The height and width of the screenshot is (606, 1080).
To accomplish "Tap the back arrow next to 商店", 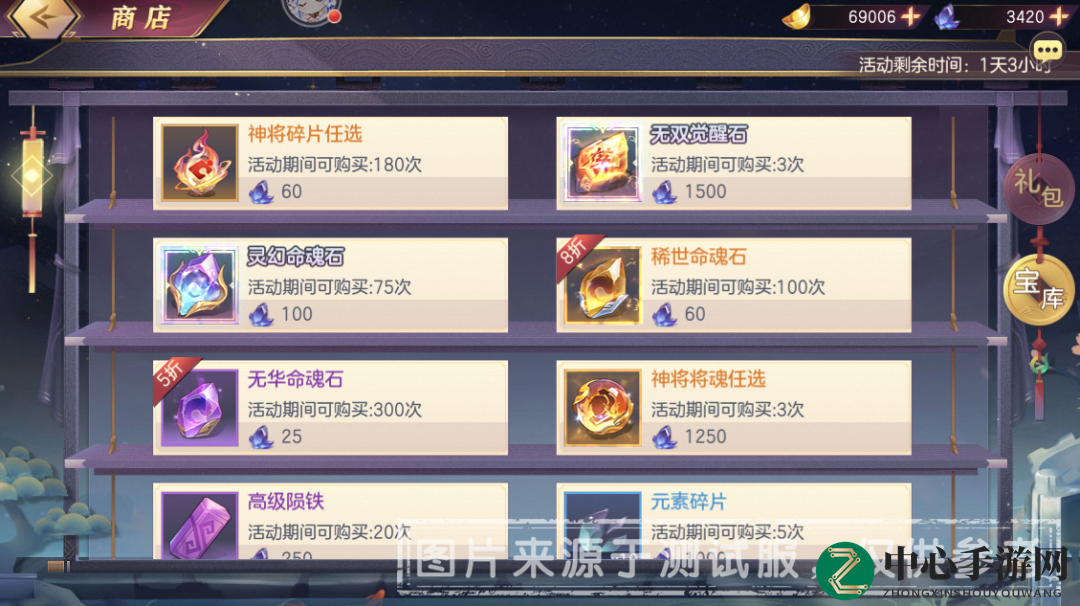I will click(x=41, y=17).
